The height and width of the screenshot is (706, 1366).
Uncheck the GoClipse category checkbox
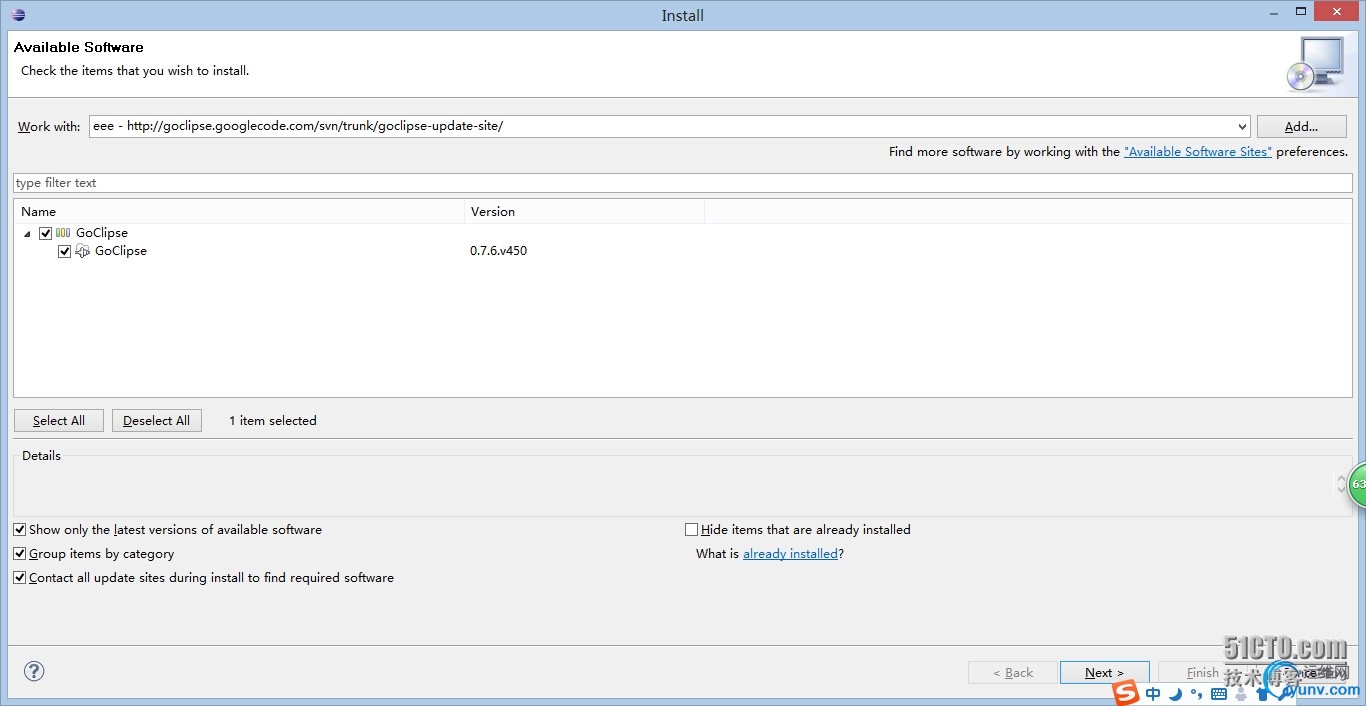[x=45, y=233]
